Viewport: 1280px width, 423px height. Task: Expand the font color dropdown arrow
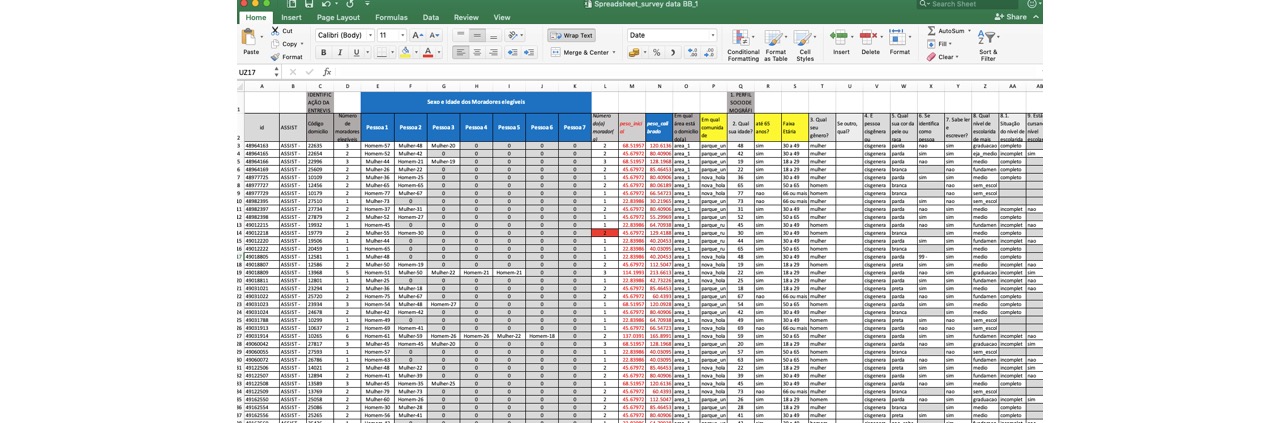pos(440,53)
